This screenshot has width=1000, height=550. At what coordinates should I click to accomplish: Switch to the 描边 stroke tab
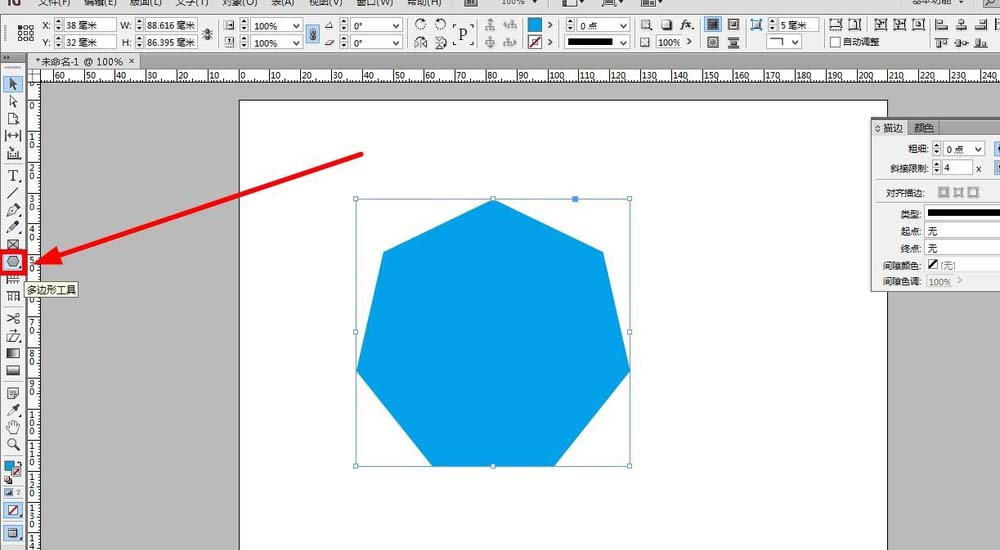[x=892, y=128]
